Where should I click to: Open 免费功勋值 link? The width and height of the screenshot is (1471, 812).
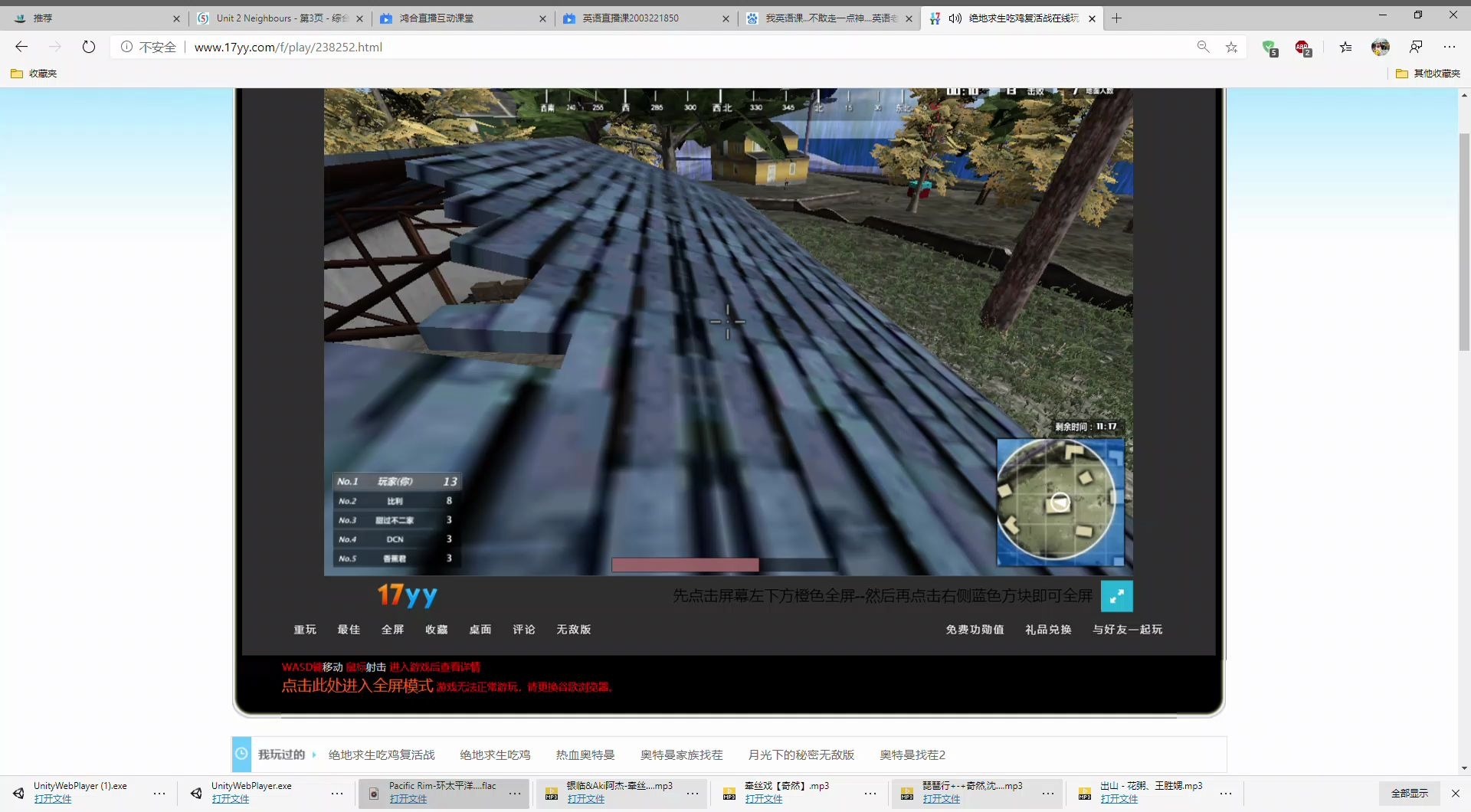click(975, 629)
